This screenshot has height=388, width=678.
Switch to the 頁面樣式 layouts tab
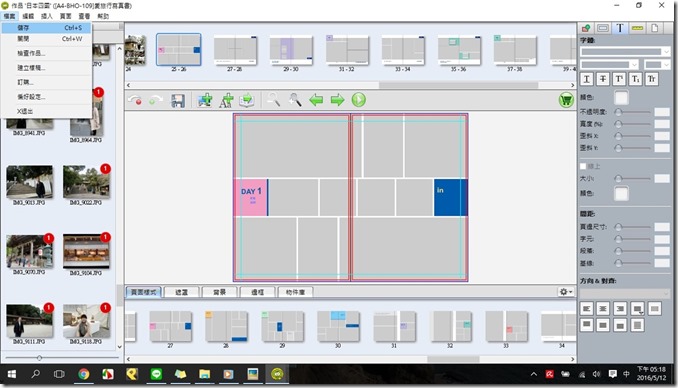(x=144, y=292)
